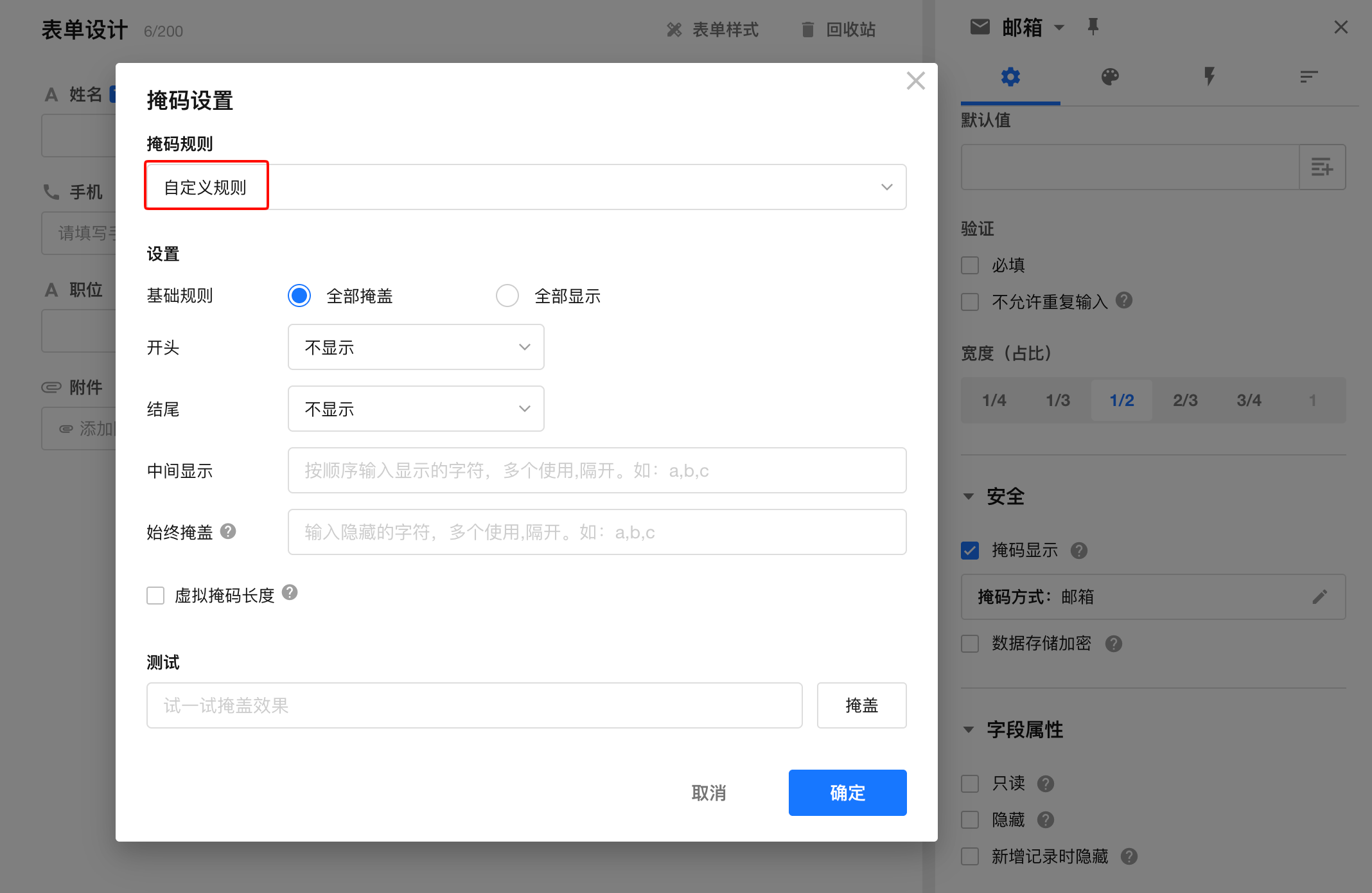Click the 中间显示 input field

597,470
